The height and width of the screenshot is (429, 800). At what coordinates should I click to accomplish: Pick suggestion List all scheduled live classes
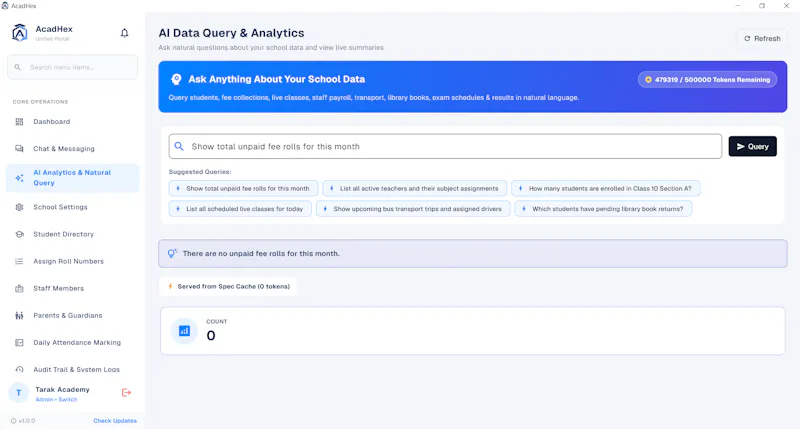click(x=240, y=209)
